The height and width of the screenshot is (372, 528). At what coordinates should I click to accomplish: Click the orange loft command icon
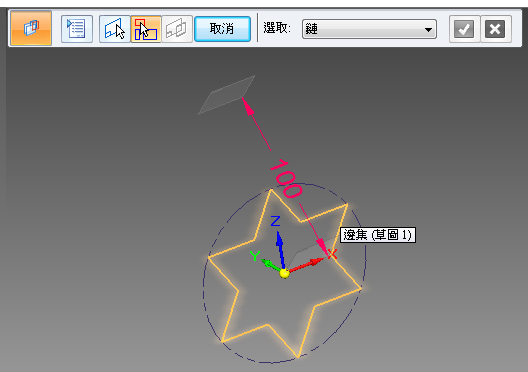(31, 28)
